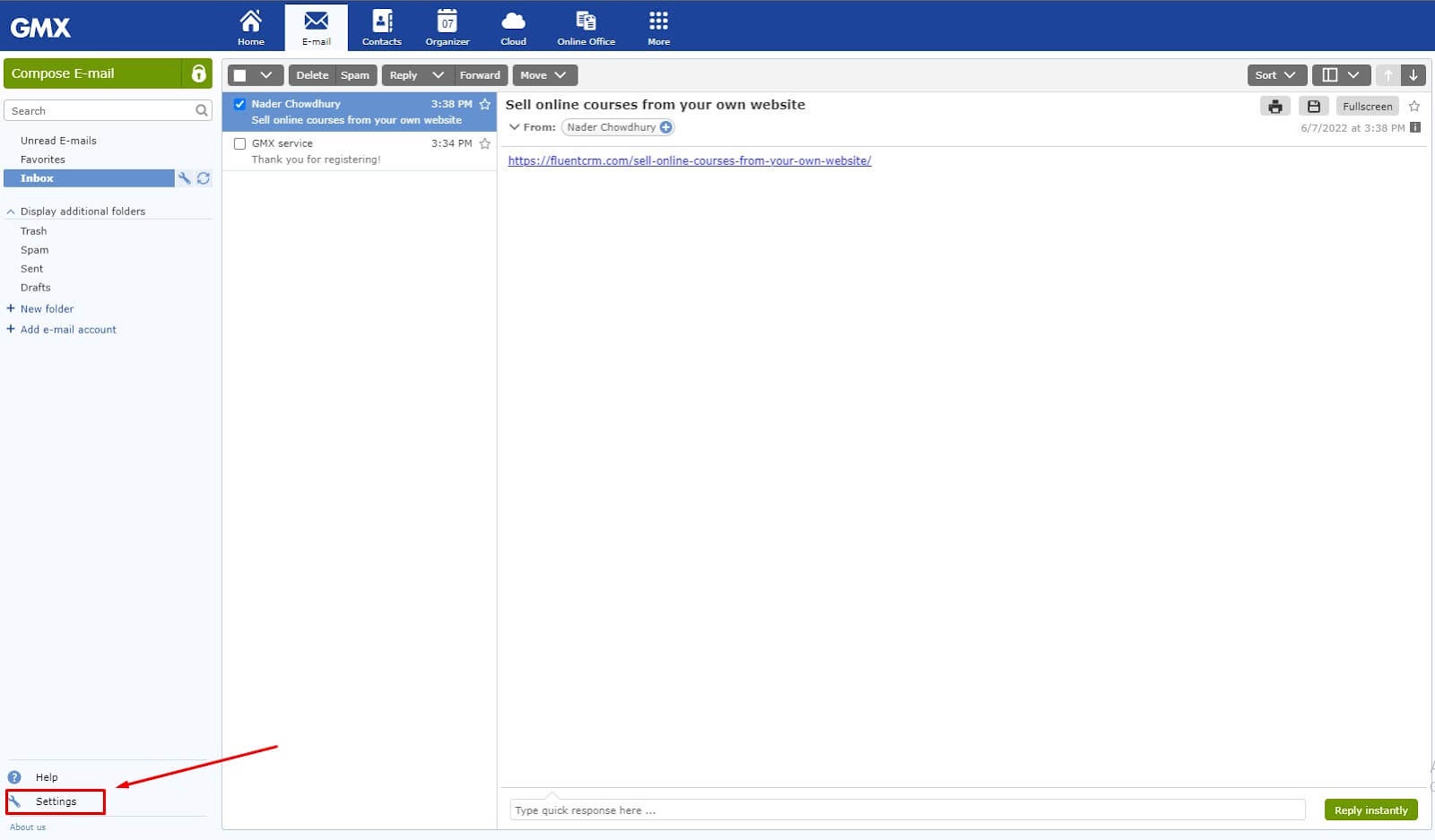Click Reply instantly
Viewport: 1435px width, 840px height.
(1371, 810)
